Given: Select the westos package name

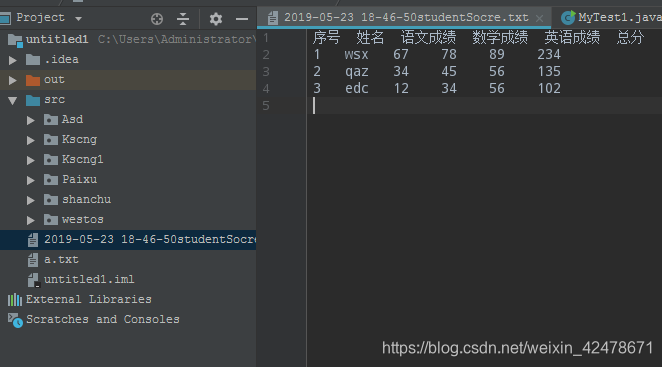Looking at the screenshot, I should pyautogui.click(x=83, y=219).
